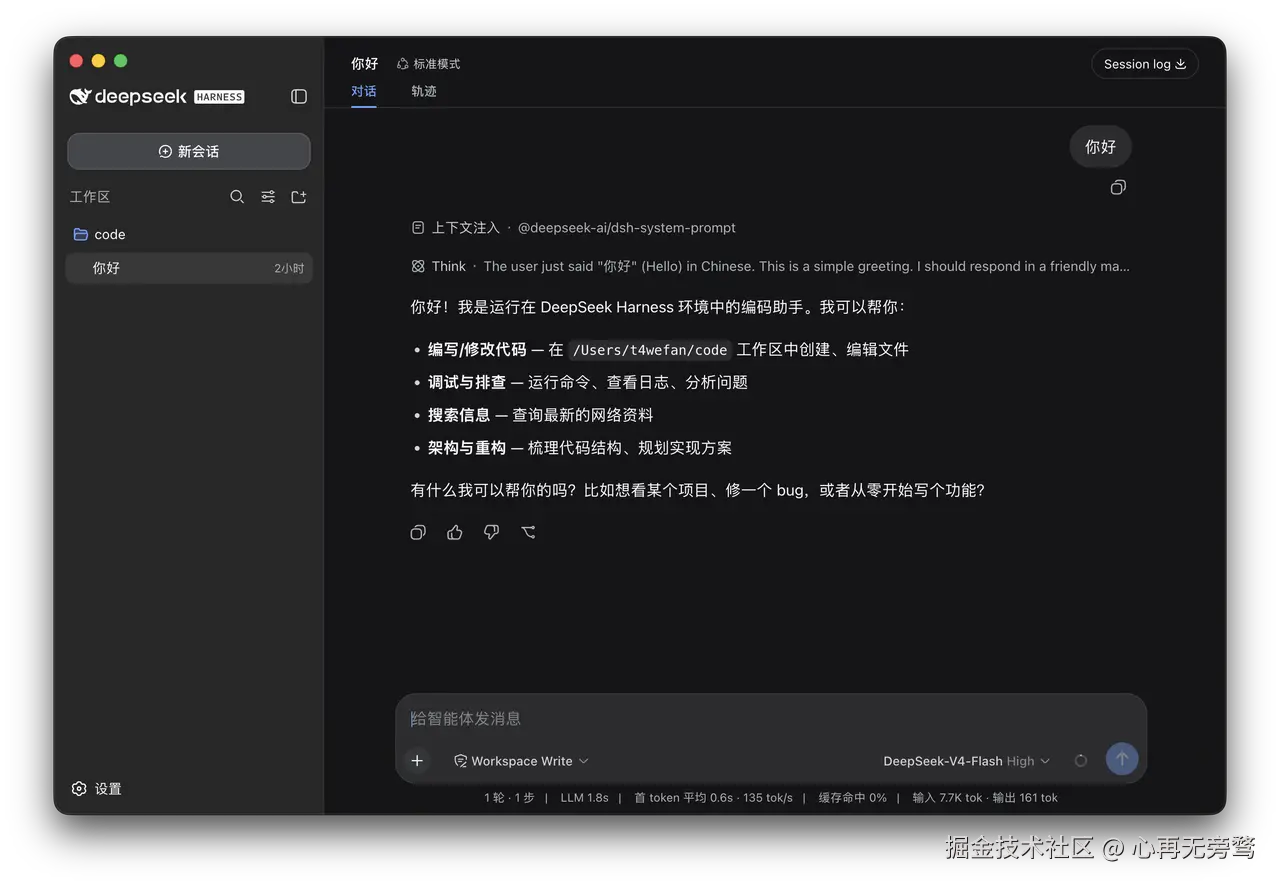Click the 标准模式 mode indicator
Image resolution: width=1280 pixels, height=886 pixels.
click(x=428, y=64)
